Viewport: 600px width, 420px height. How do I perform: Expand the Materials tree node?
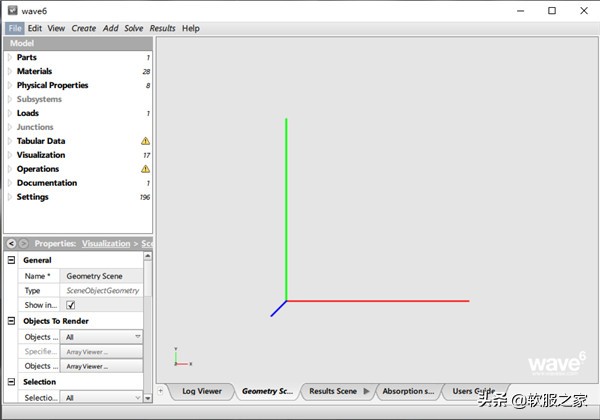(x=10, y=71)
